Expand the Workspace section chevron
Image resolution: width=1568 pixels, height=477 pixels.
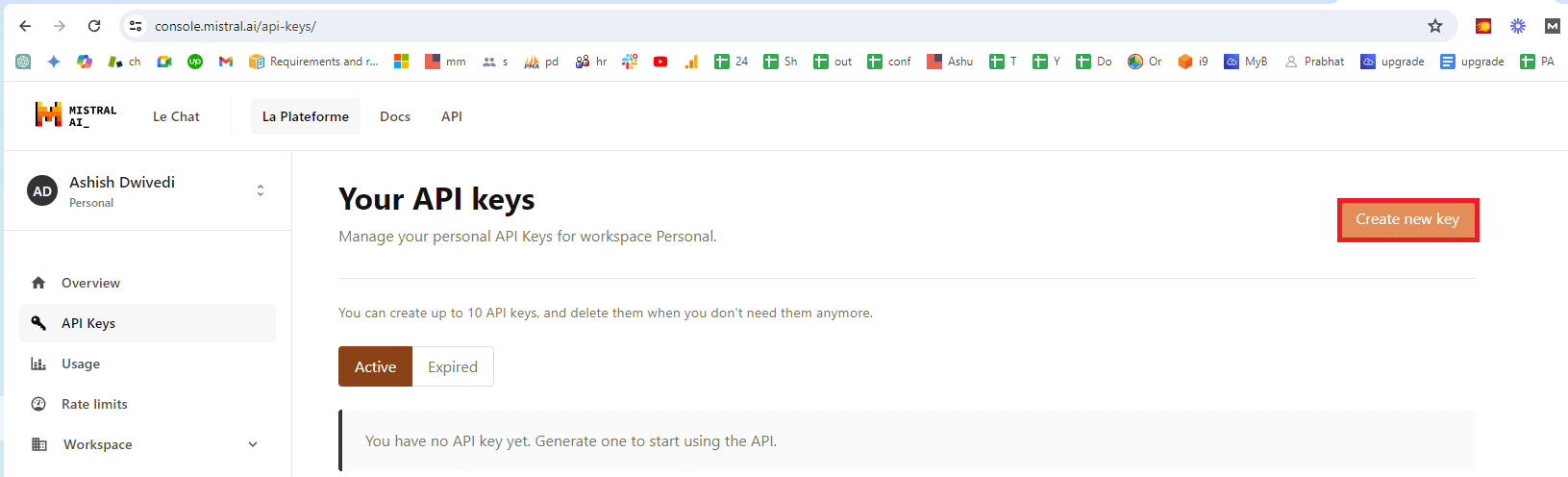253,444
